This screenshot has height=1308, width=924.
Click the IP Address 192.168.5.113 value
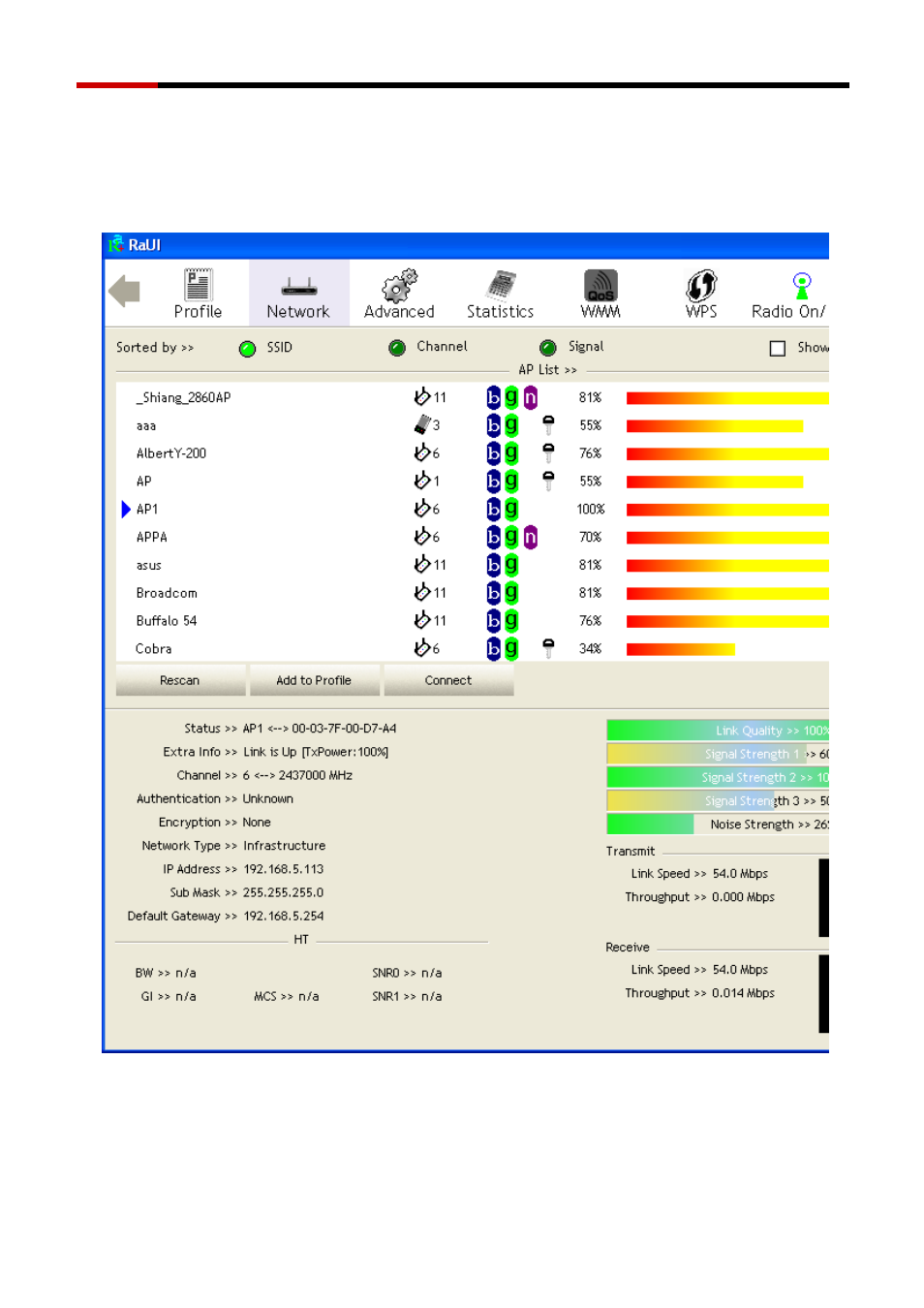click(284, 869)
